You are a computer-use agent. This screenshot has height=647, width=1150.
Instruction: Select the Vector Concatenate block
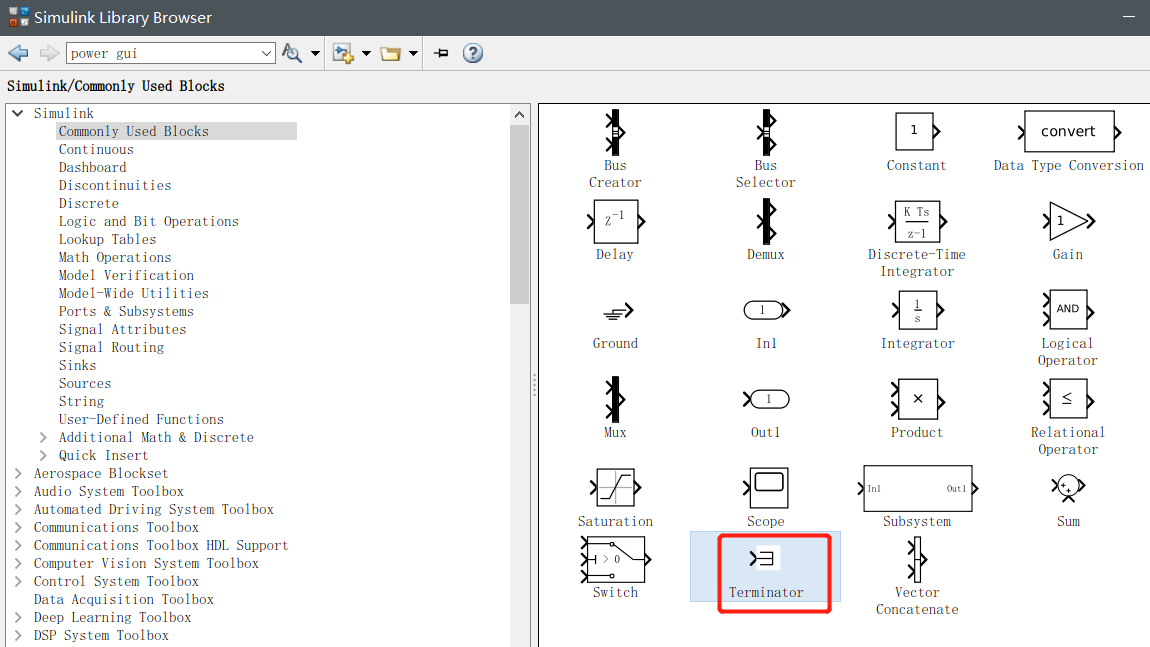pyautogui.click(x=917, y=560)
